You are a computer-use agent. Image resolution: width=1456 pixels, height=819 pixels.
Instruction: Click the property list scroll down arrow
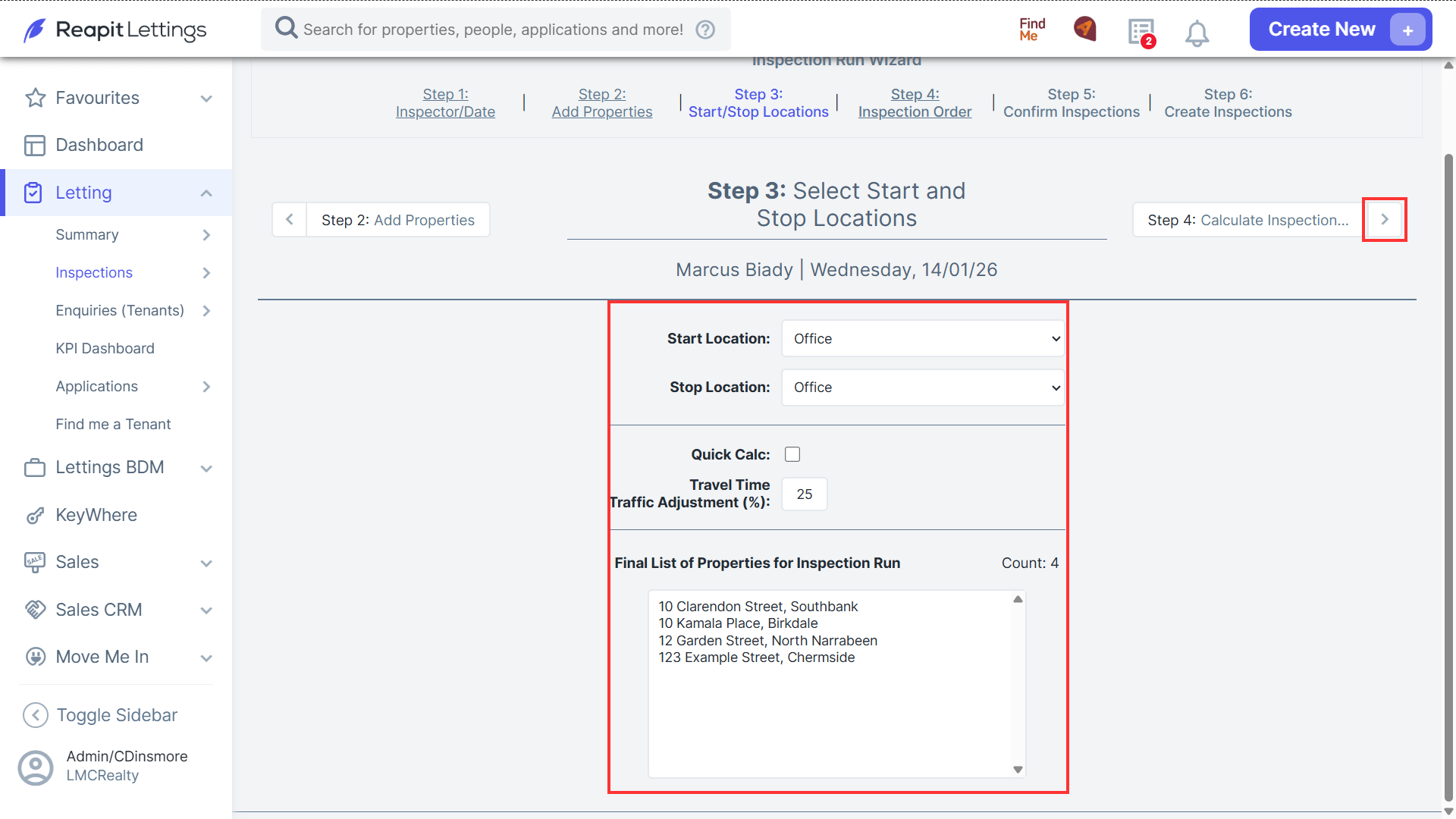[x=1018, y=770]
